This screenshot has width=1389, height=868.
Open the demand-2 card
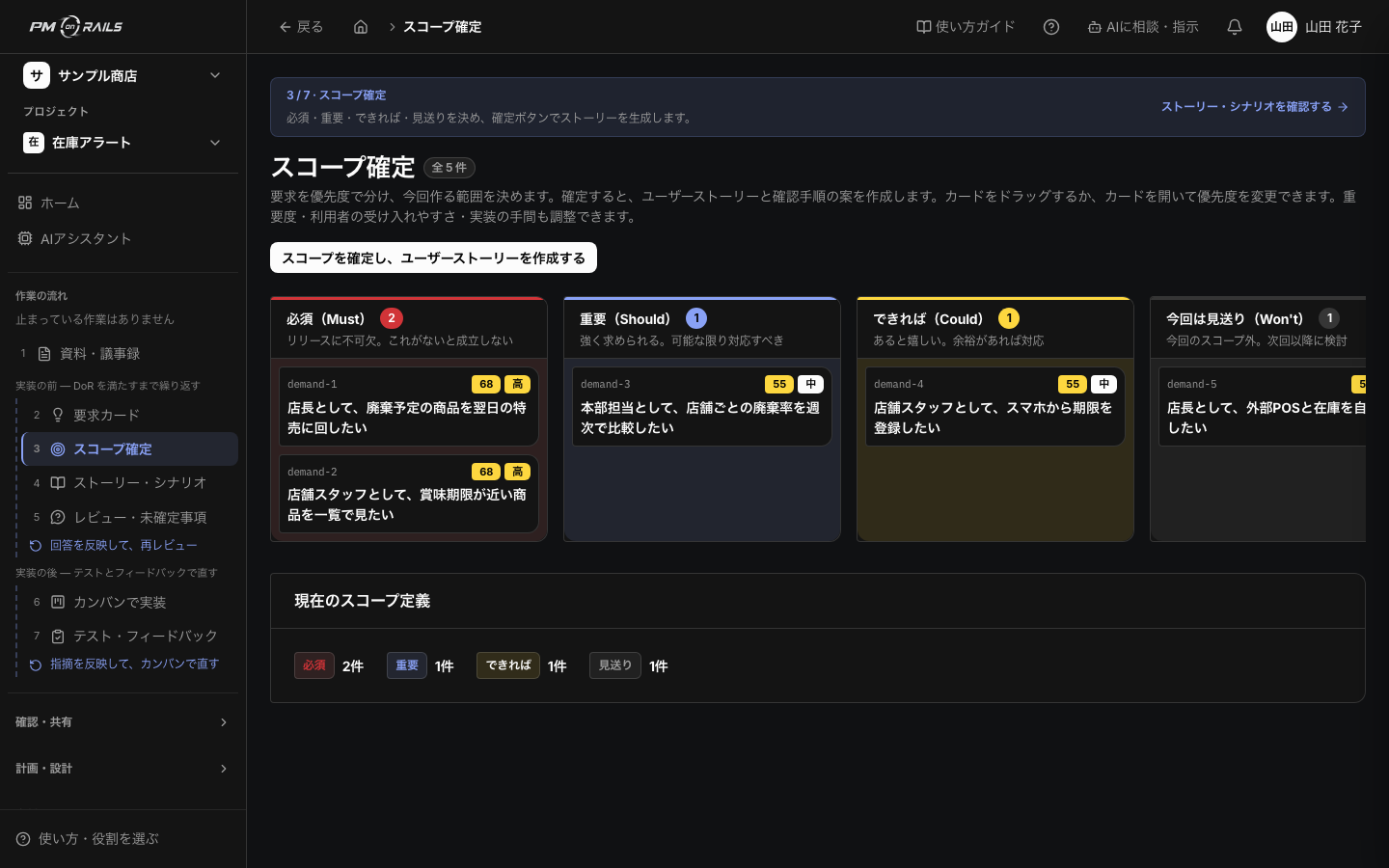(x=409, y=493)
